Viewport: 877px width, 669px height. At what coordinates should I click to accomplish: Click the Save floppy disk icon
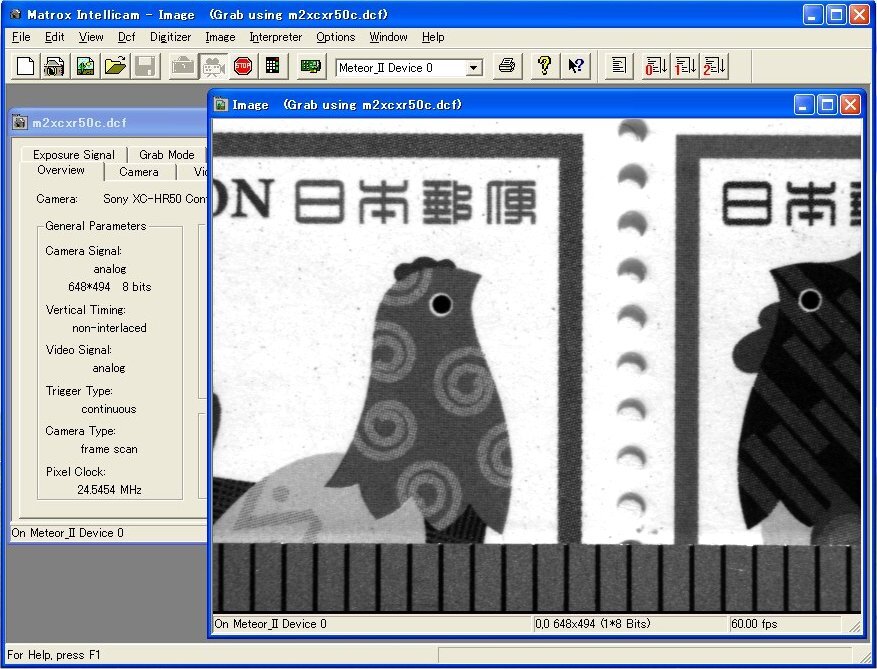pos(145,67)
